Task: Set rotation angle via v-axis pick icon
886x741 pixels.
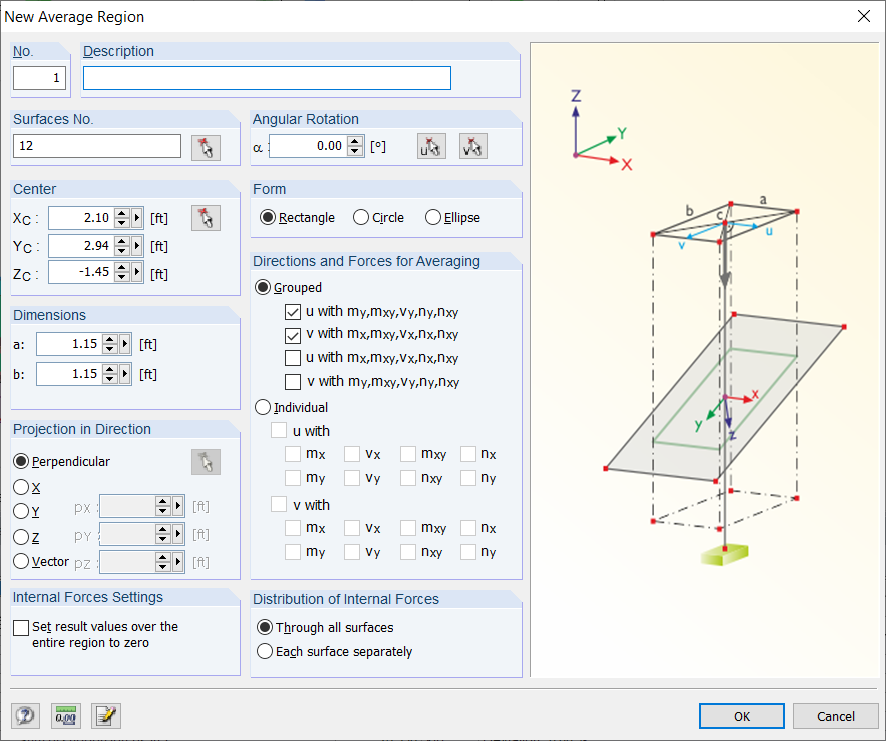Action: point(472,145)
